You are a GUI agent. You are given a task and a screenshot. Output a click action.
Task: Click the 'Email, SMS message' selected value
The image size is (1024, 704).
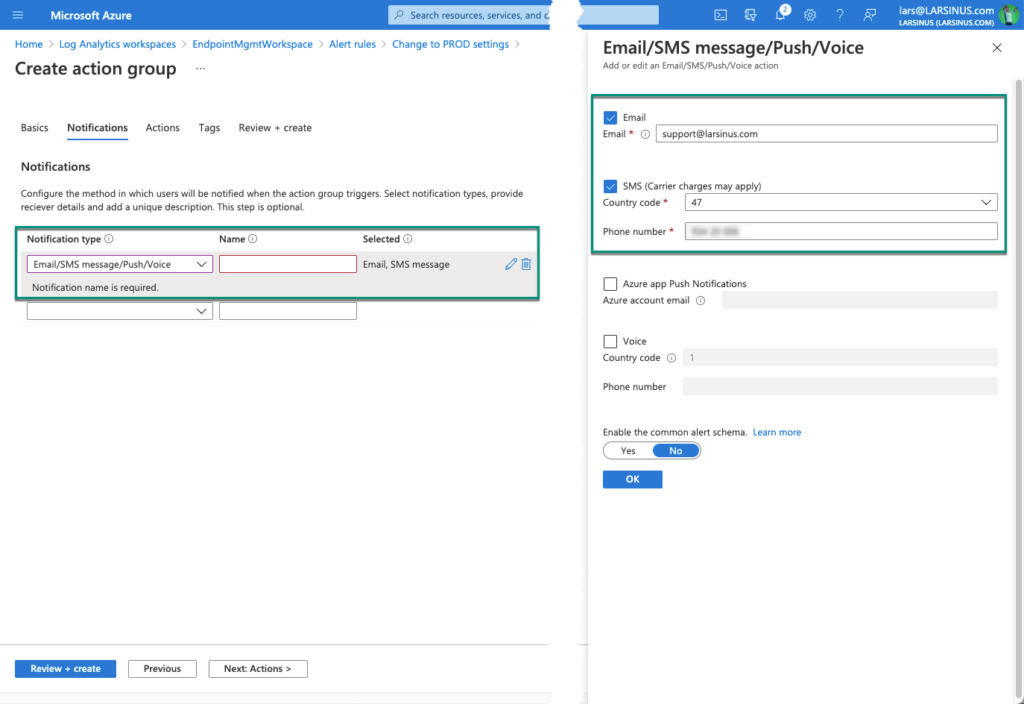point(406,264)
